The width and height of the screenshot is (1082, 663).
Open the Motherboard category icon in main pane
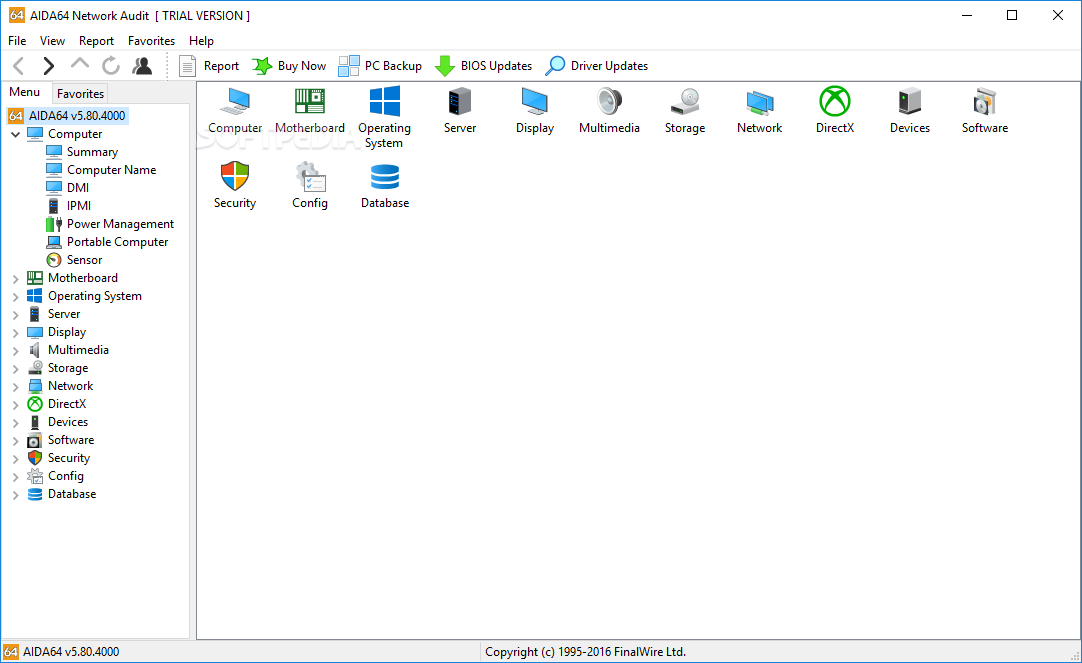coord(310,101)
